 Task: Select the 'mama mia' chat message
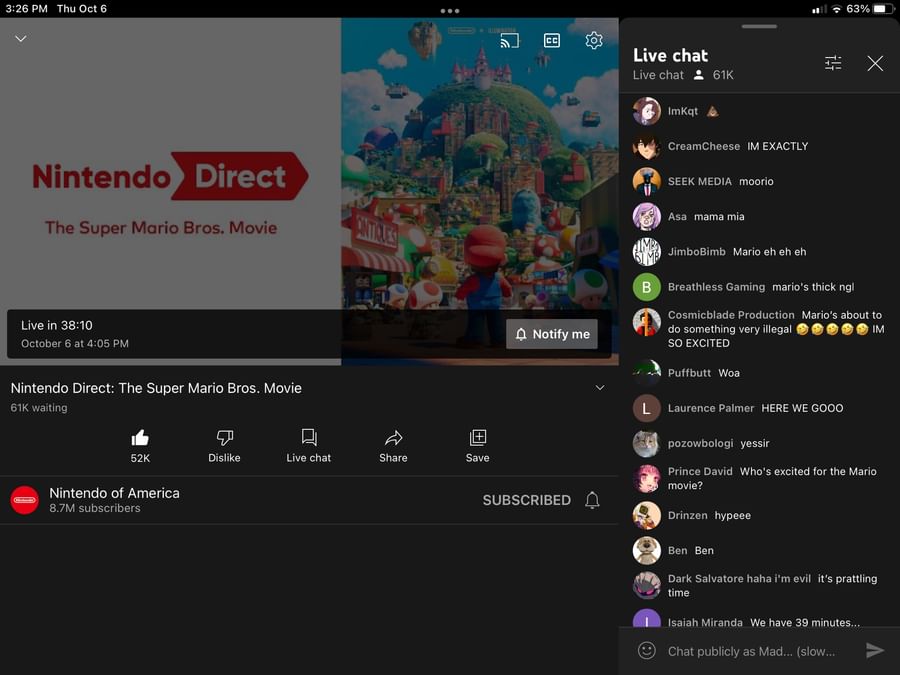coord(719,216)
